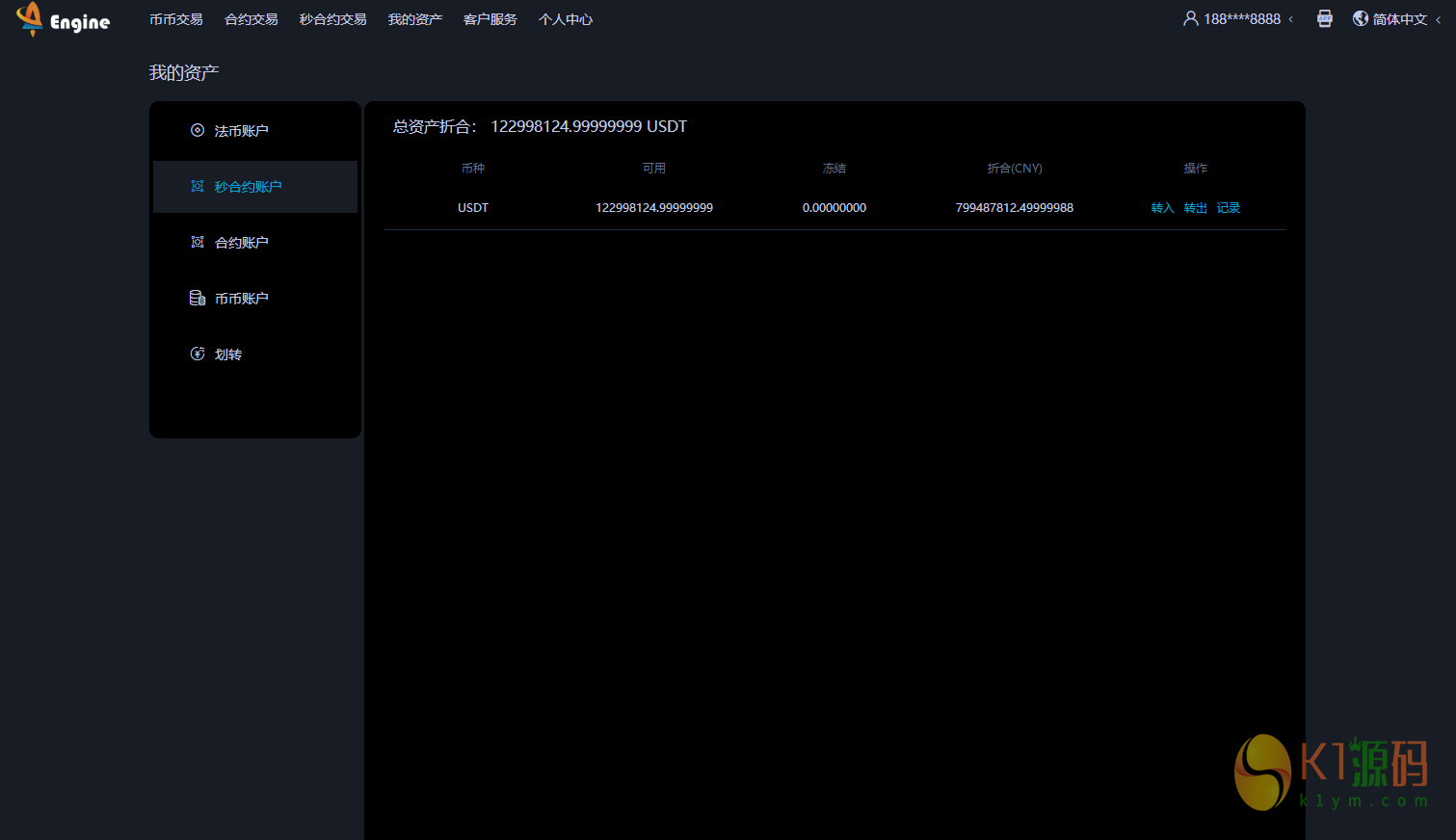Viewport: 1456px width, 840px height.
Task: Open 合约账户 via its sidebar icon
Action: (198, 242)
